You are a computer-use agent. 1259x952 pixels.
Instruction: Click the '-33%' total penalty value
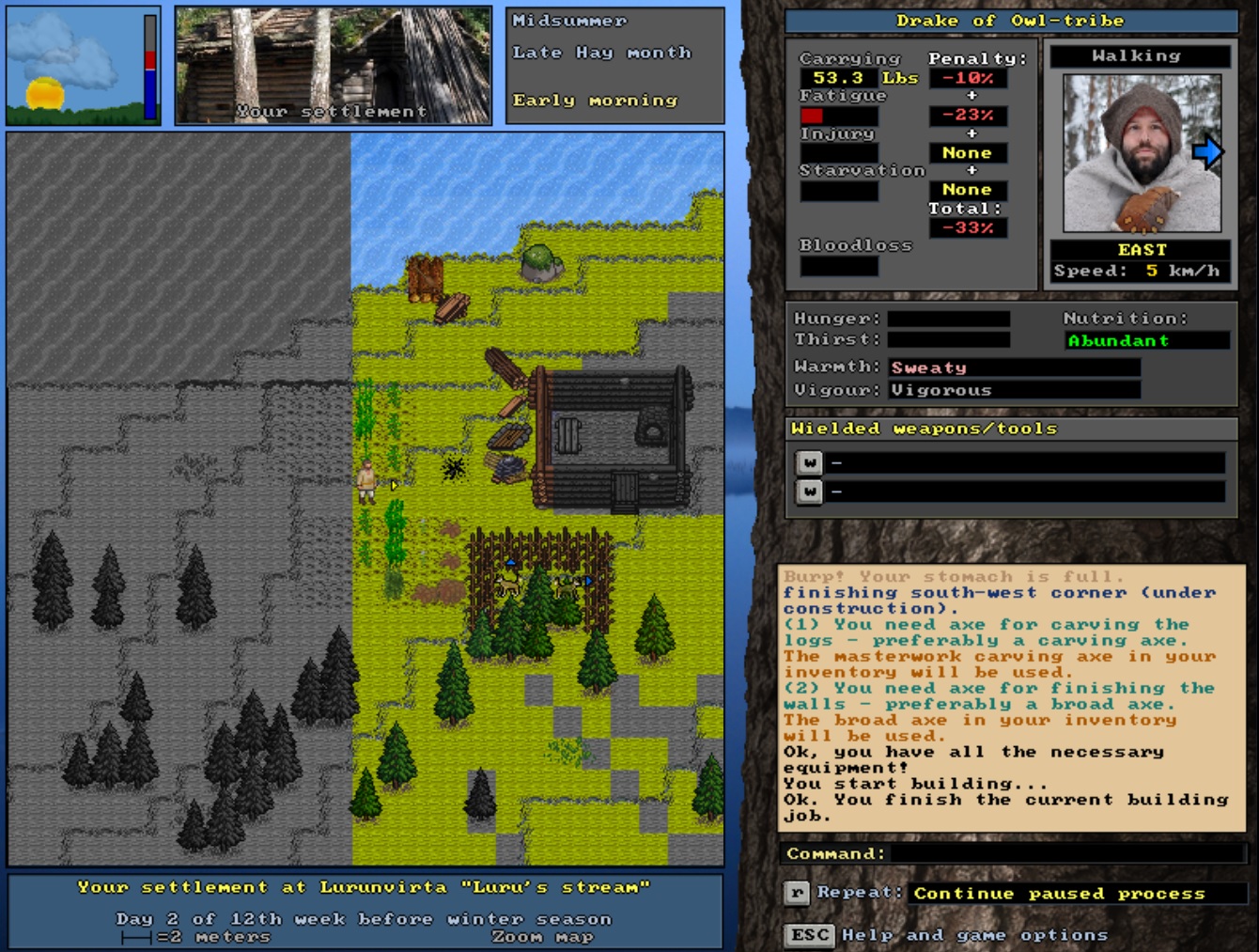[968, 228]
